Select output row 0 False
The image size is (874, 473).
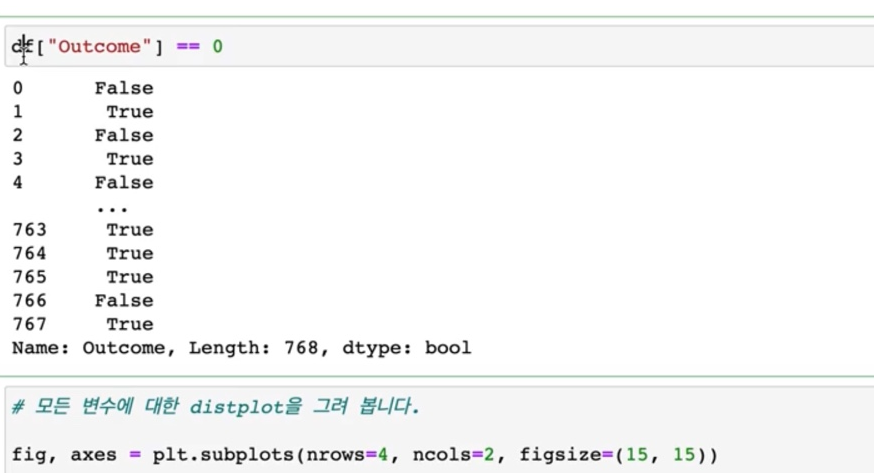click(83, 88)
